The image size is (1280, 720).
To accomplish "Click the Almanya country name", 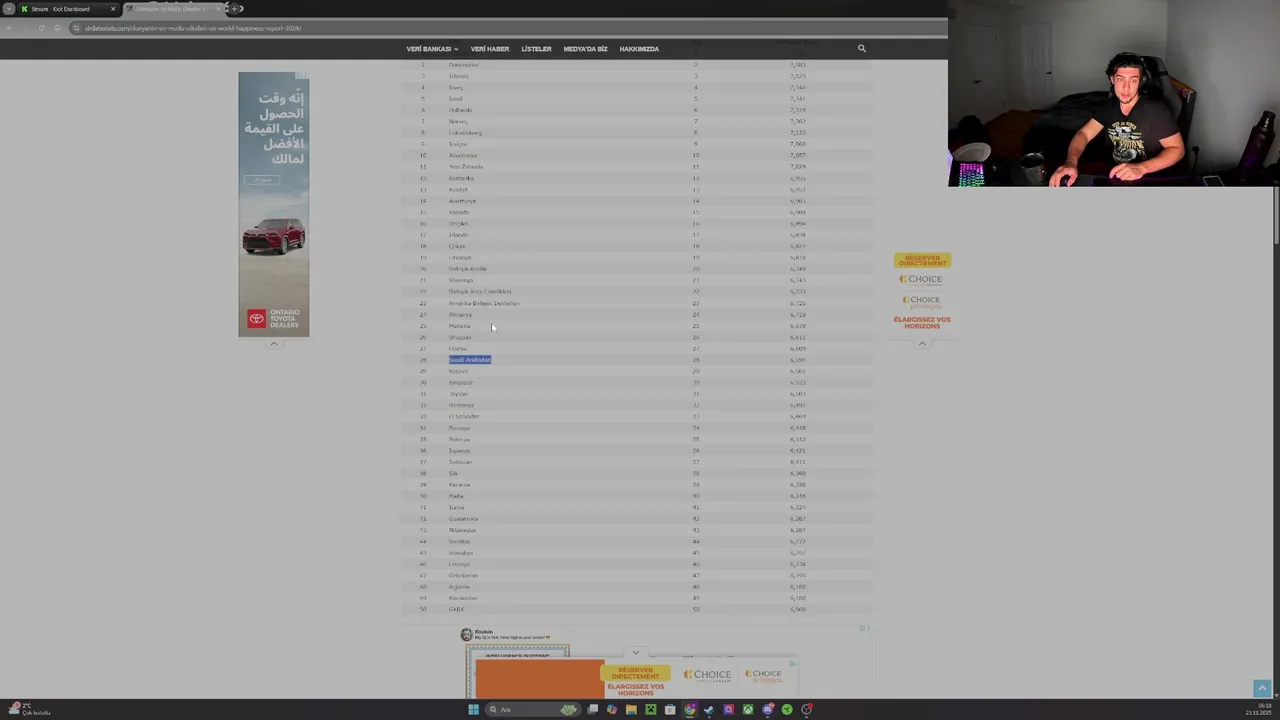I will point(460,314).
